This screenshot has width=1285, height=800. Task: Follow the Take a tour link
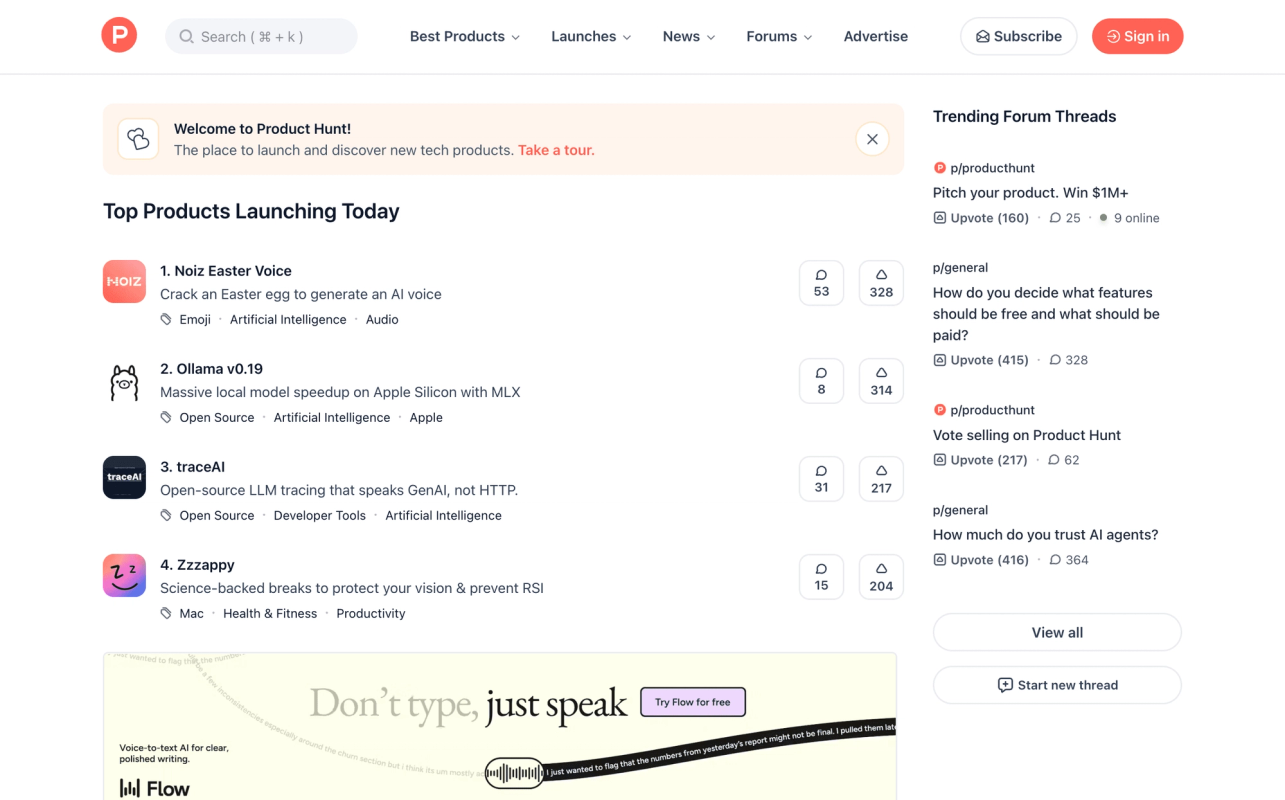(556, 150)
